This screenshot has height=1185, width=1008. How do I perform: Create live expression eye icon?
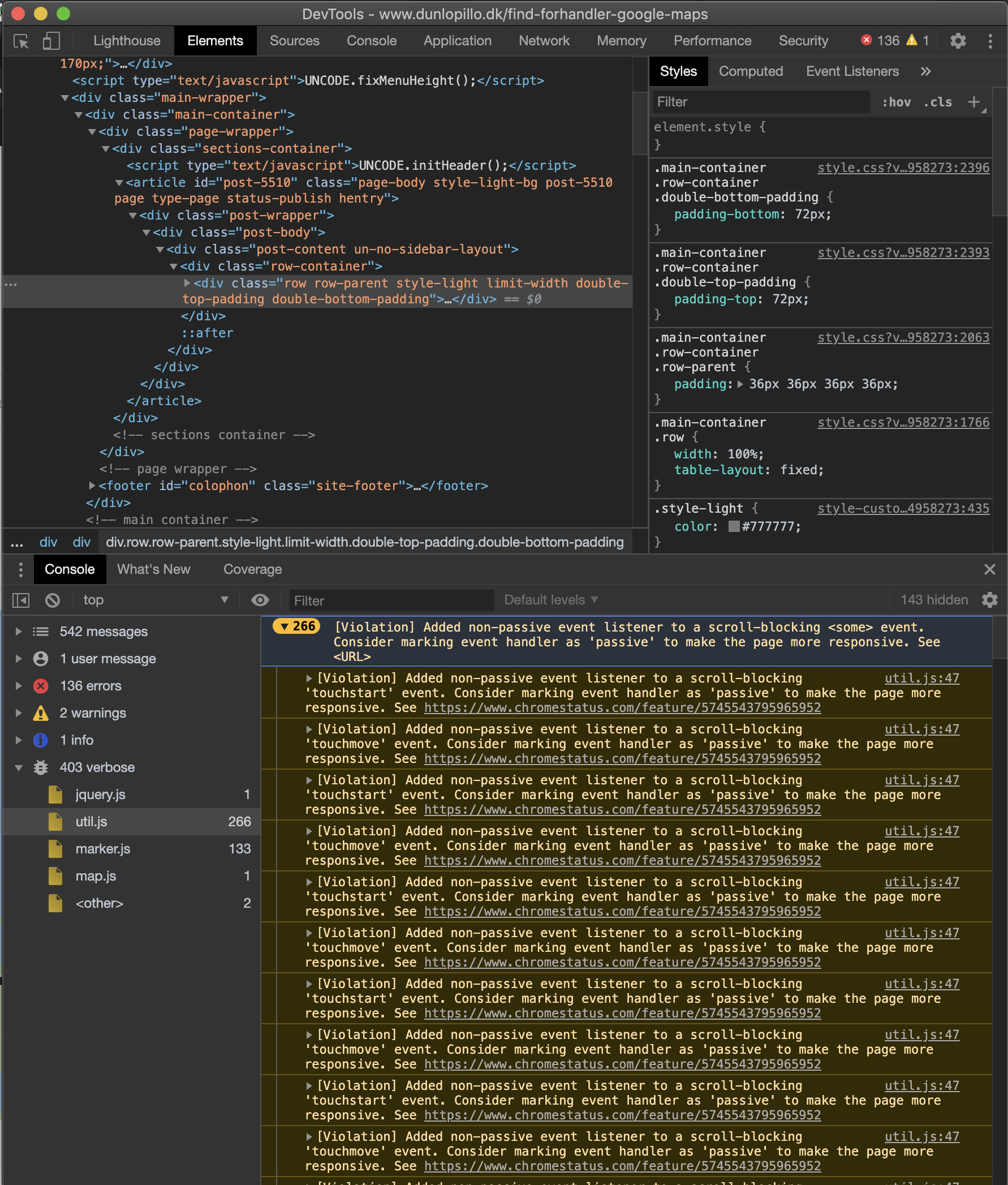(x=260, y=600)
